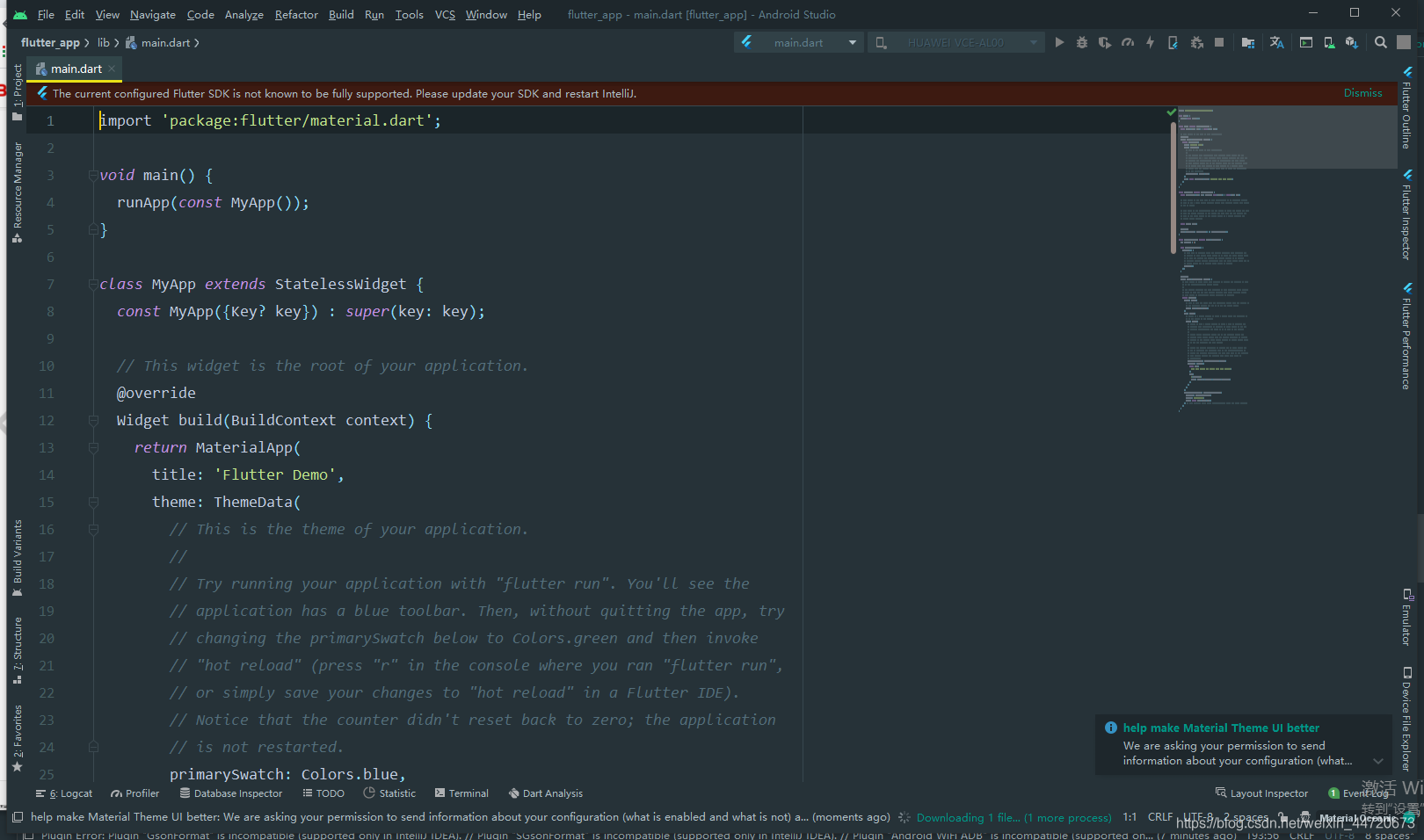The image size is (1424, 840).
Task: Open the VCS menu
Action: point(445,14)
